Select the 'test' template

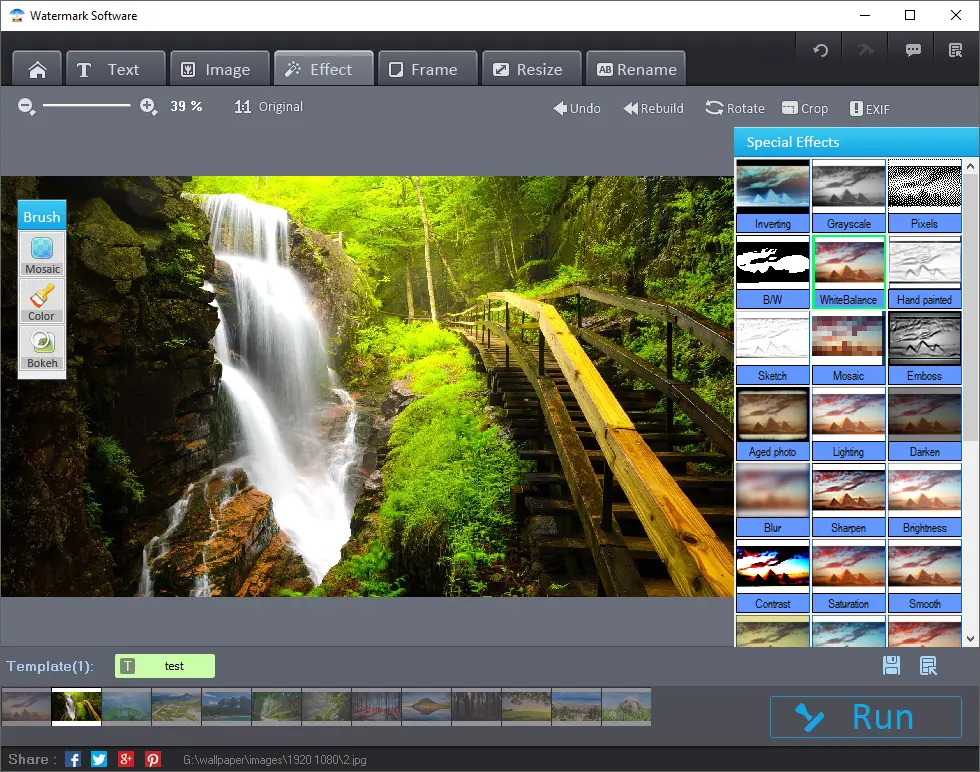[165, 666]
